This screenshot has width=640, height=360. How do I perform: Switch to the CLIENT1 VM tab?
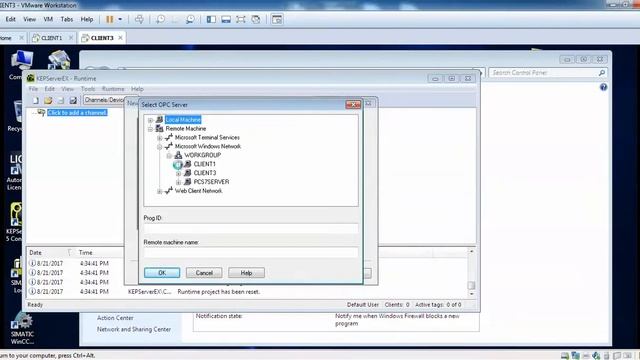click(x=51, y=38)
